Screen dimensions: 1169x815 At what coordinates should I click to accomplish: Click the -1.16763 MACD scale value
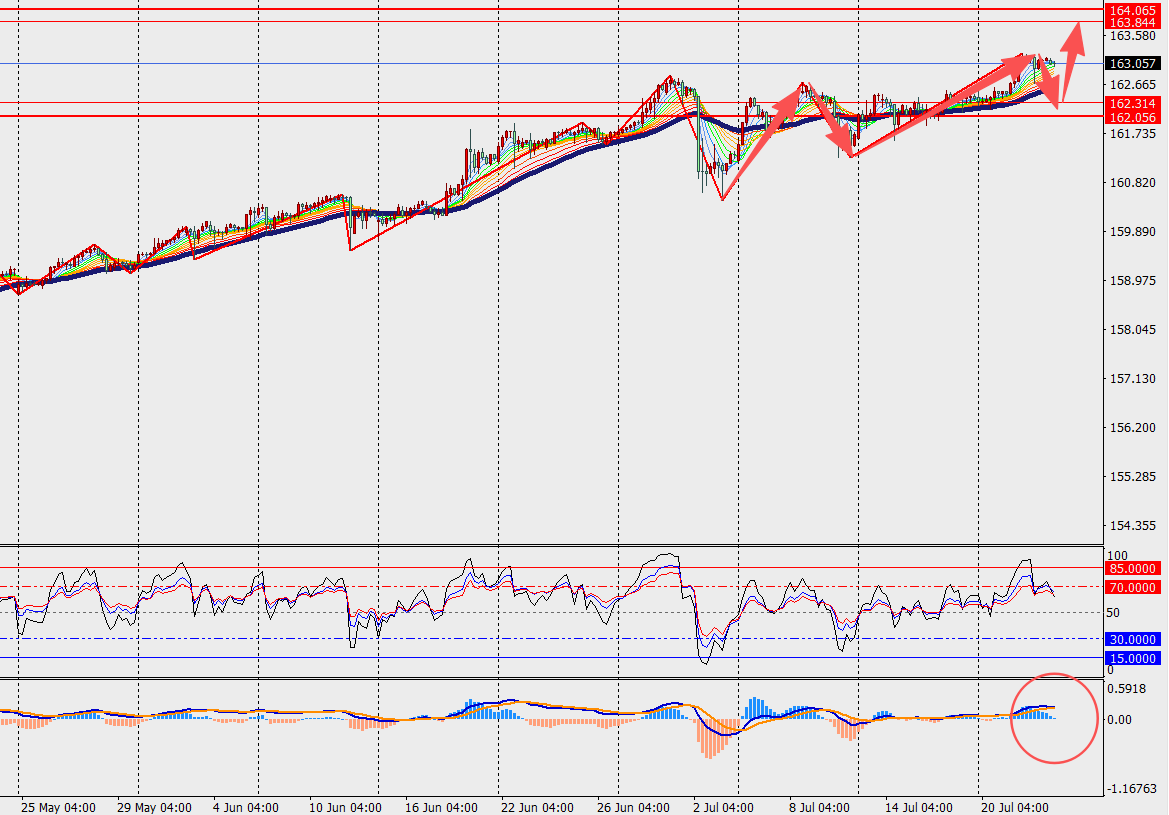pos(1132,788)
